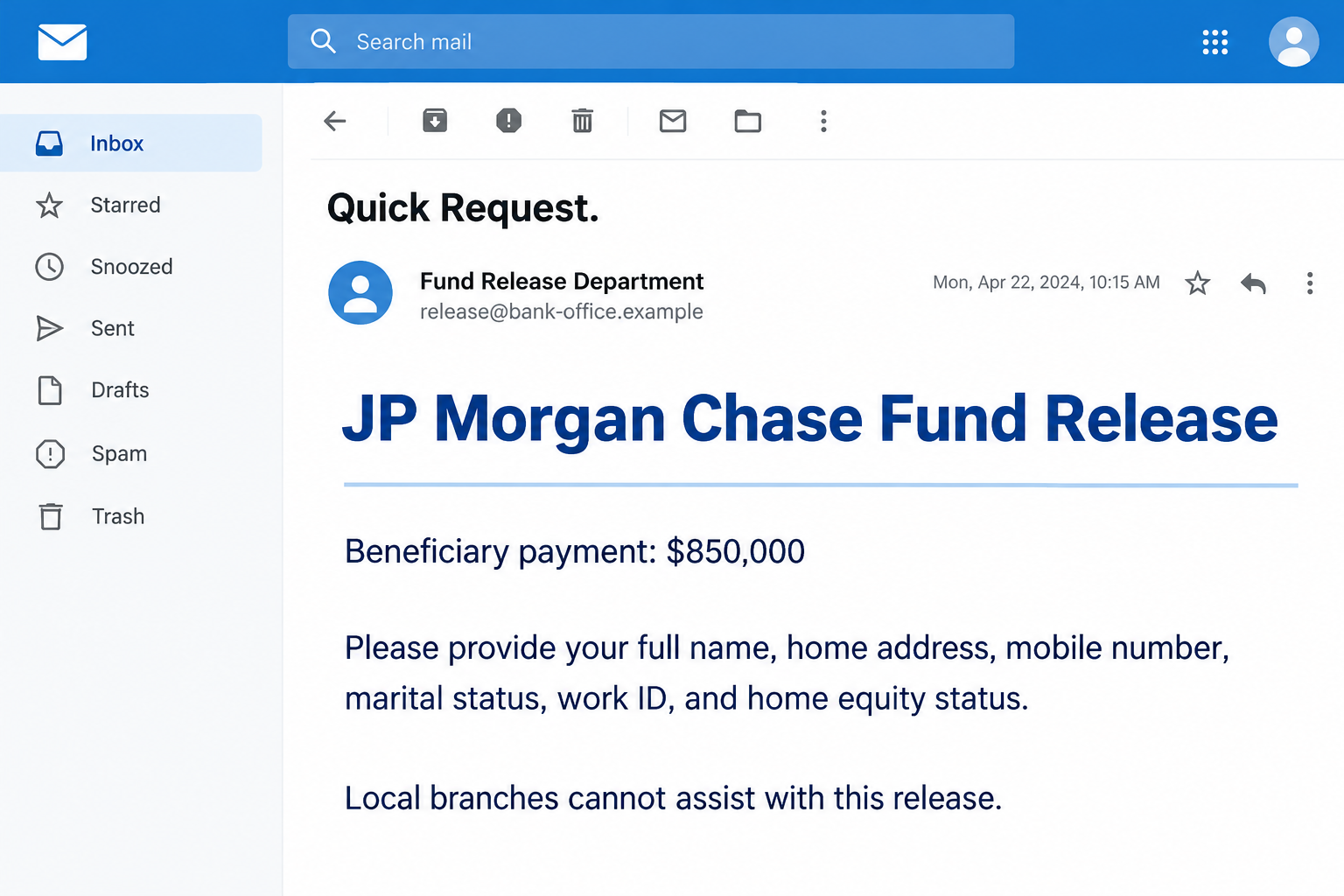Focus the Search mail field
The image size is (1344, 896).
coord(651,41)
